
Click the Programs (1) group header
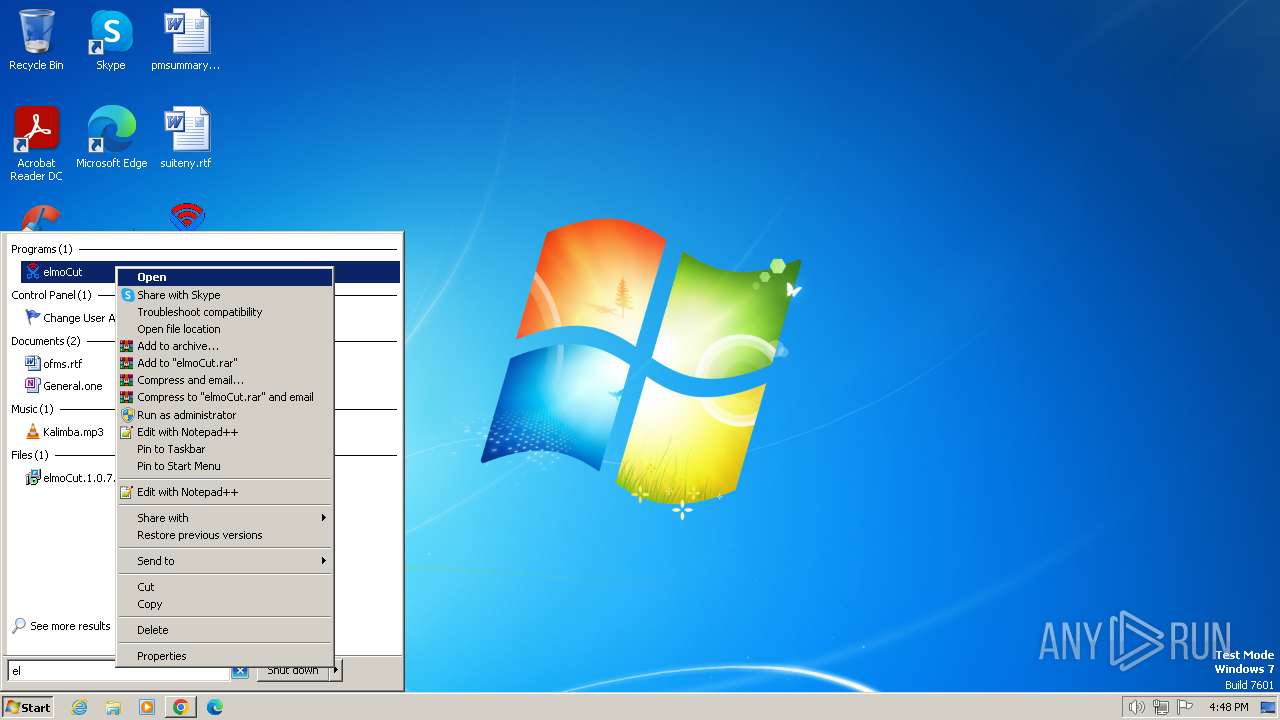point(42,249)
